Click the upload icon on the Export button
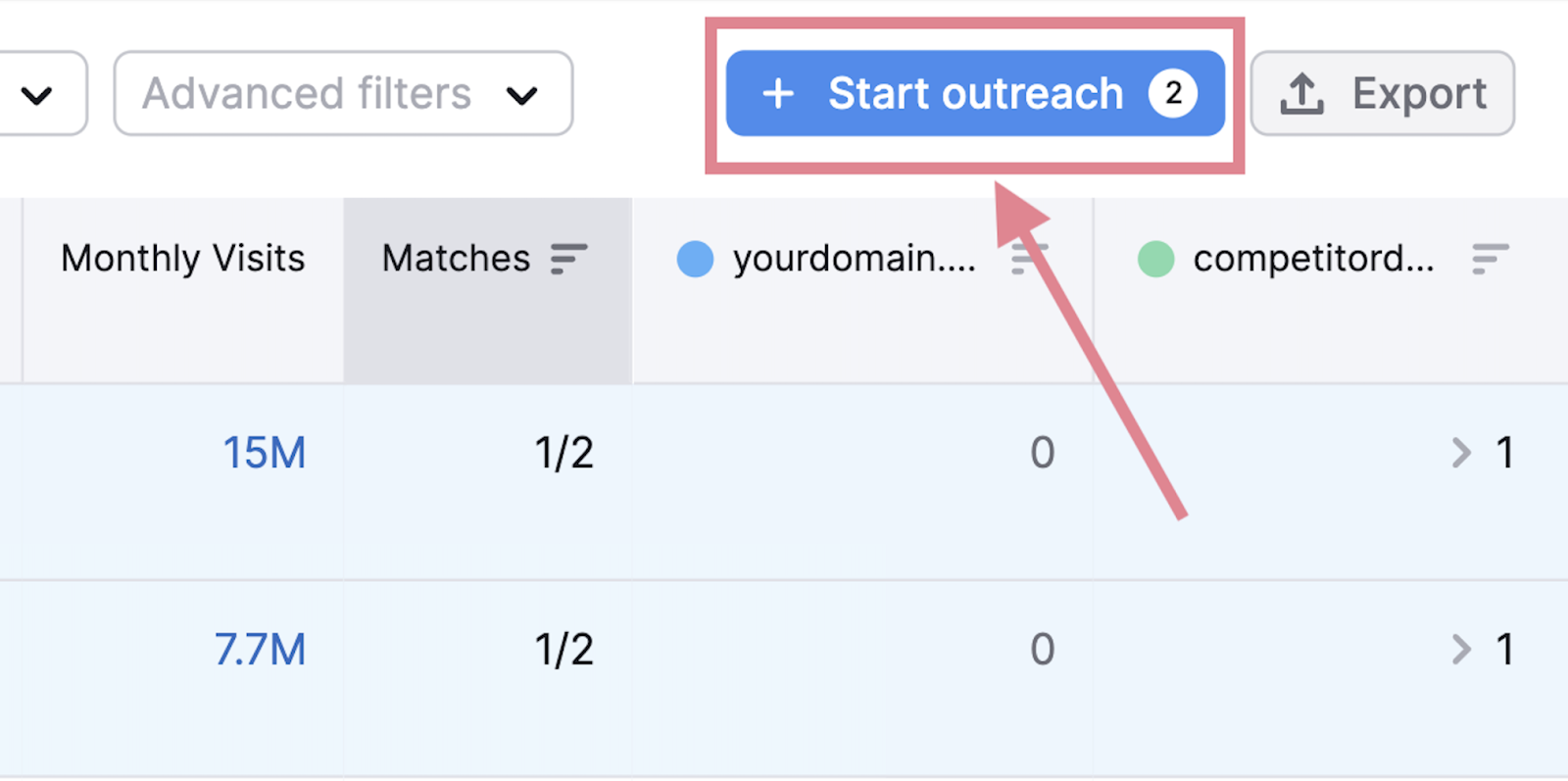The width and height of the screenshot is (1568, 781). point(1302,93)
